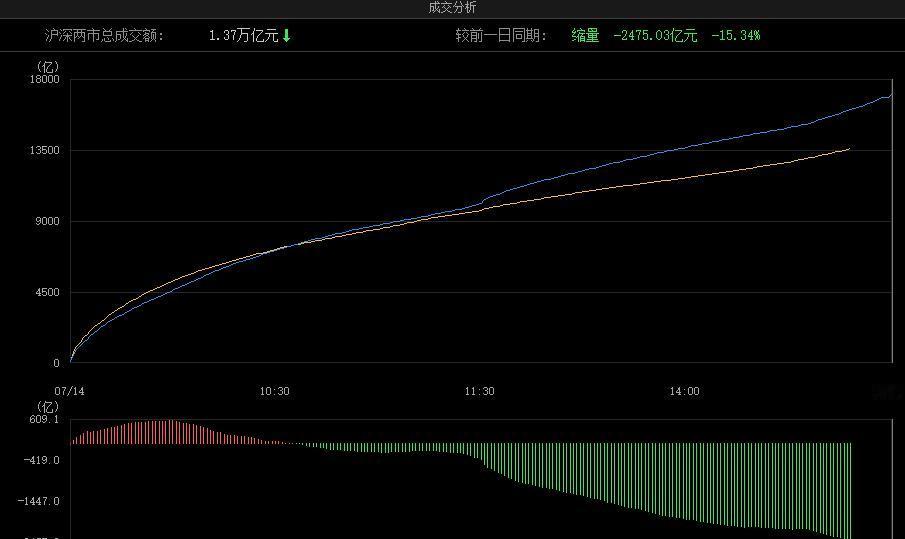Viewport: 905px width, 539px height.
Task: Click the 18000 y-axis label
Action: click(44, 79)
